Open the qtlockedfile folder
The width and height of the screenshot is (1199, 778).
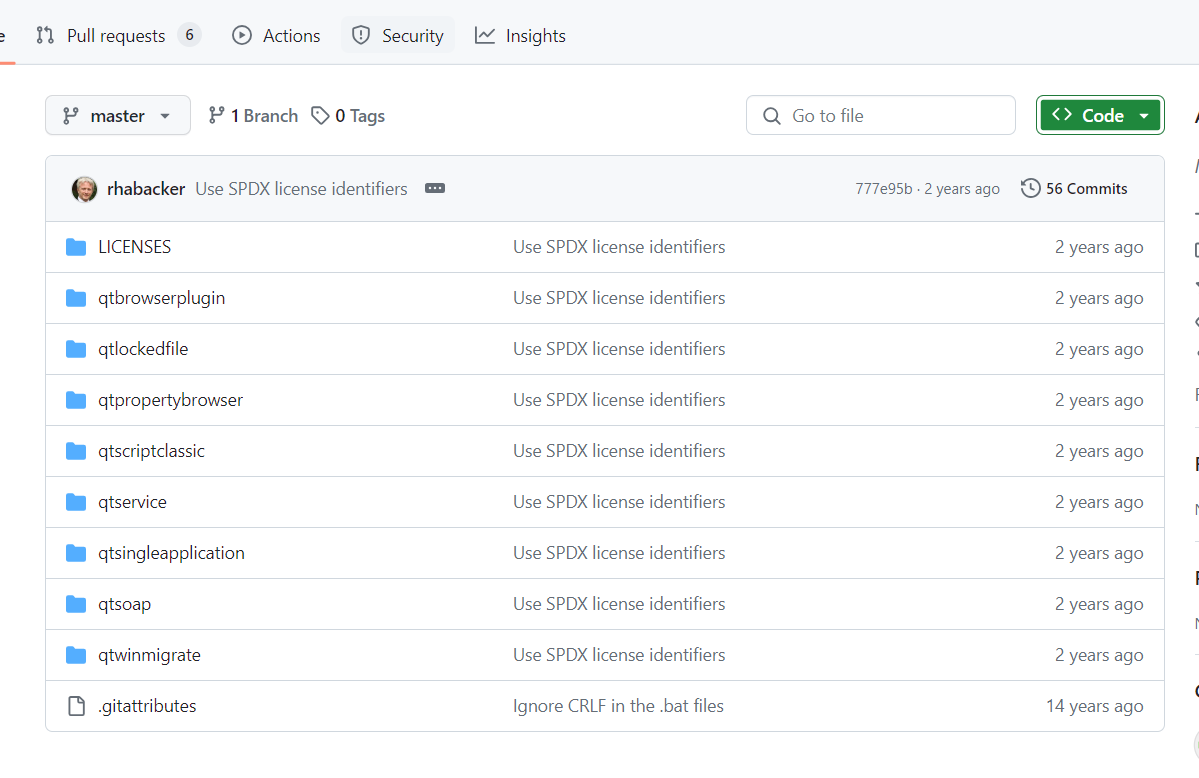coord(143,349)
